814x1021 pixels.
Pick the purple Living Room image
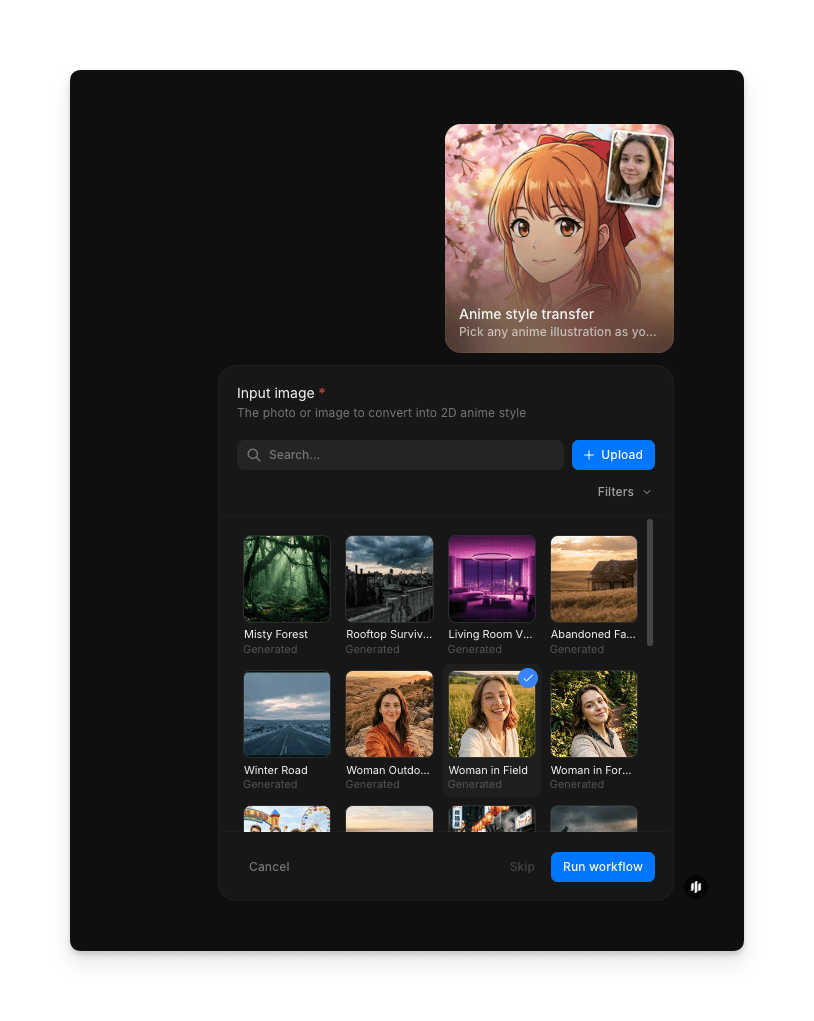click(491, 579)
